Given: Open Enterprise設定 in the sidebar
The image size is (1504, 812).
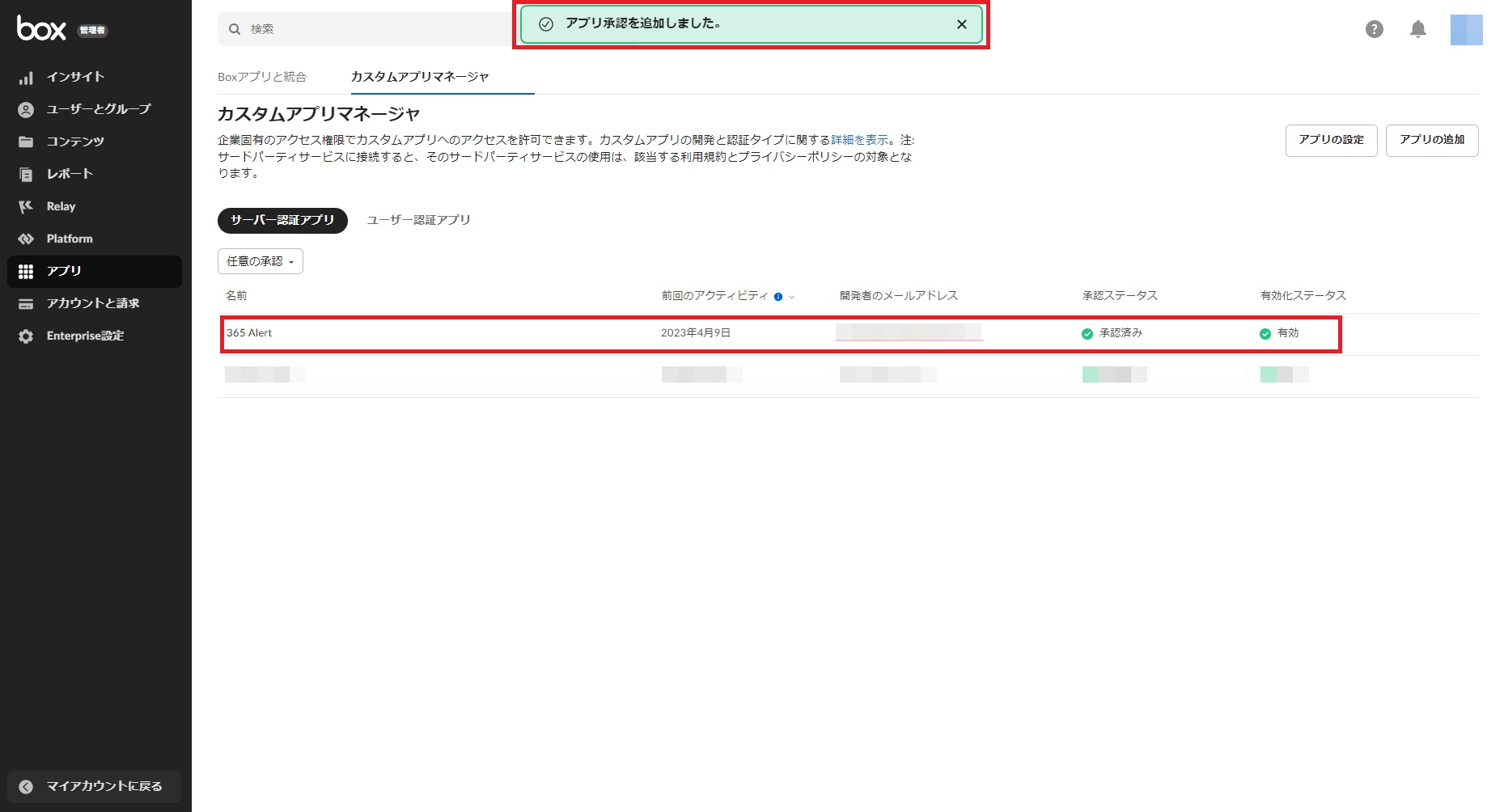Looking at the screenshot, I should point(85,336).
